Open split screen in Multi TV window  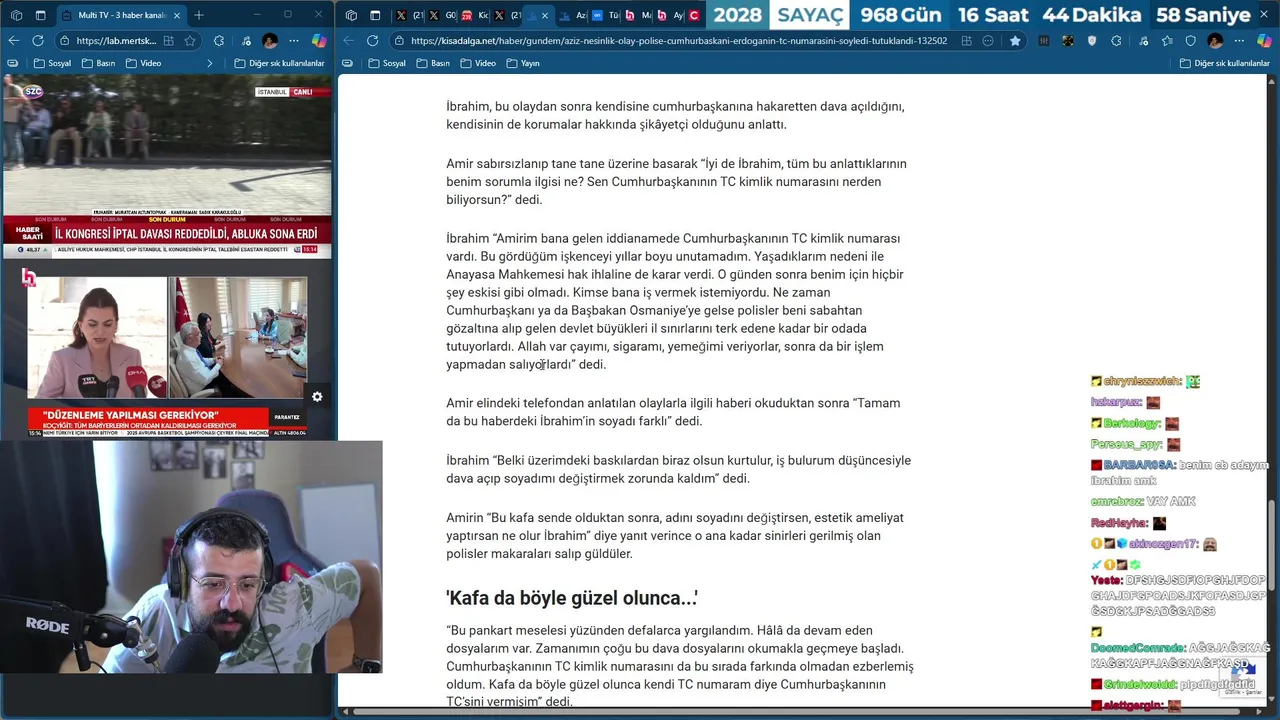coord(168,41)
